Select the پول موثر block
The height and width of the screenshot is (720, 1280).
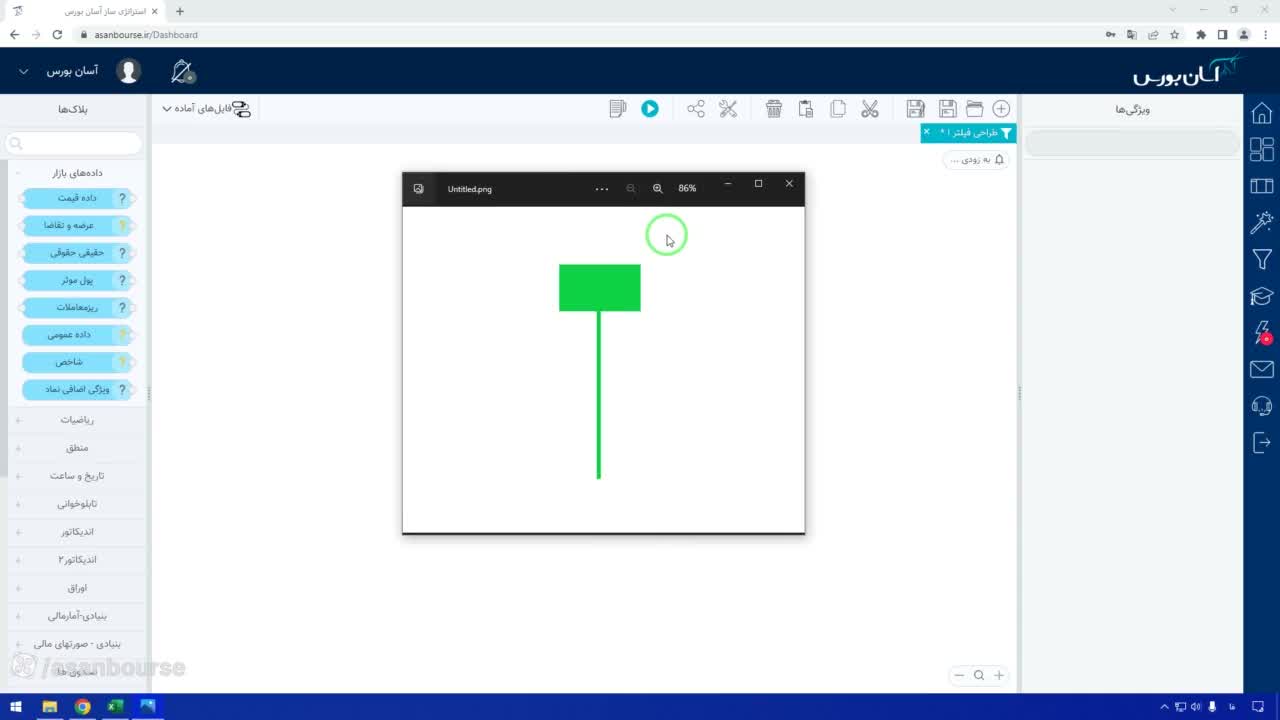point(79,280)
